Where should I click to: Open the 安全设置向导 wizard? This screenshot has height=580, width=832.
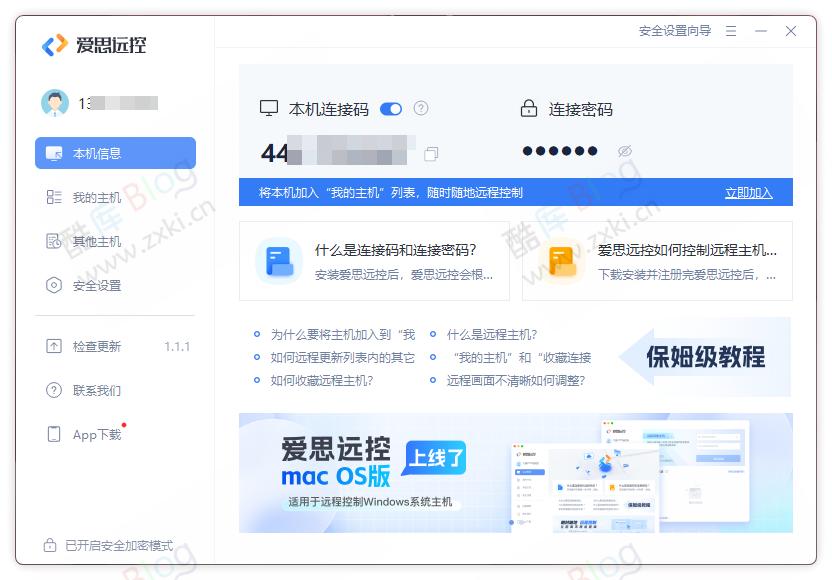[x=675, y=31]
